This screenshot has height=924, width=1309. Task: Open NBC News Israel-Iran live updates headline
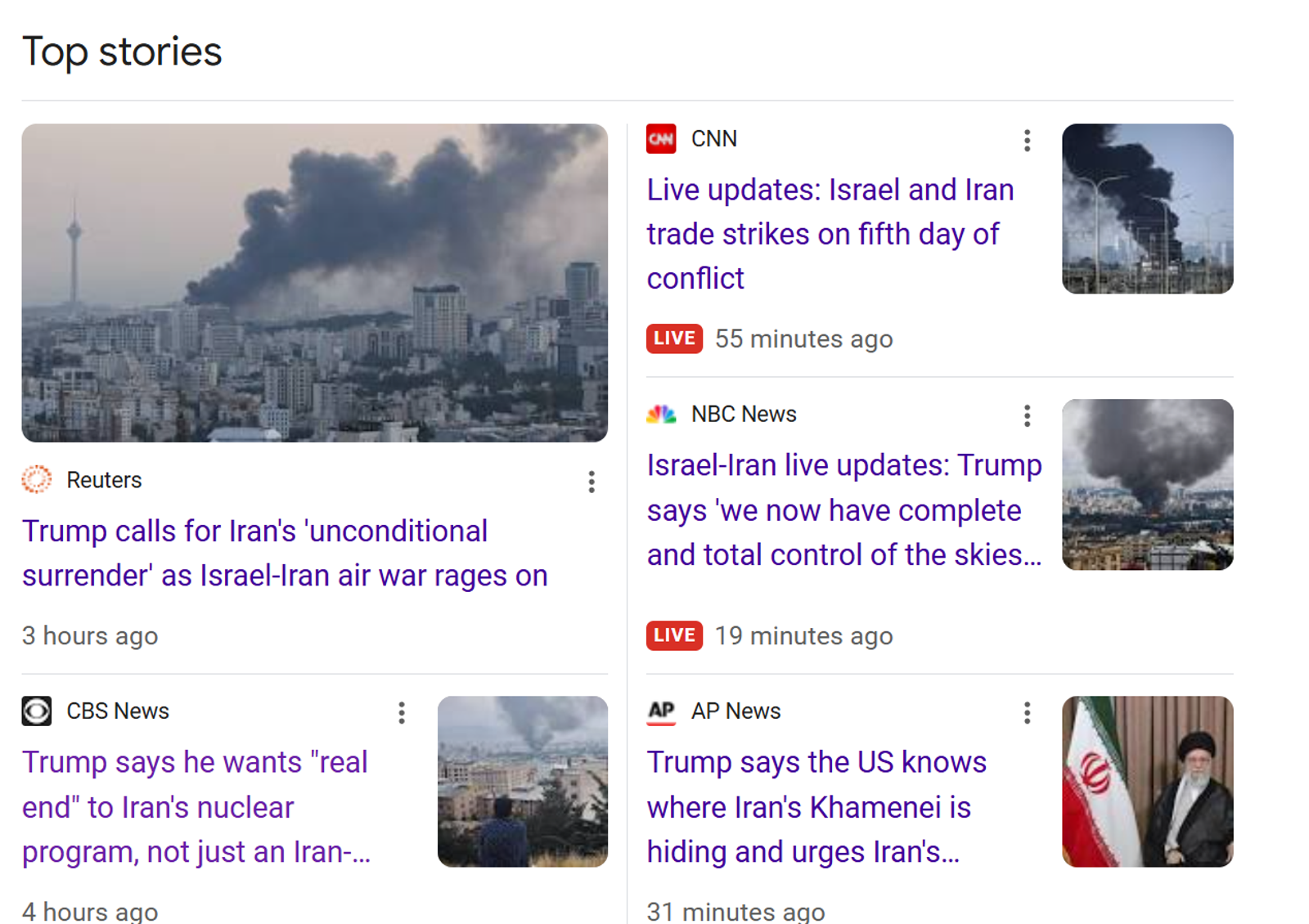click(844, 509)
